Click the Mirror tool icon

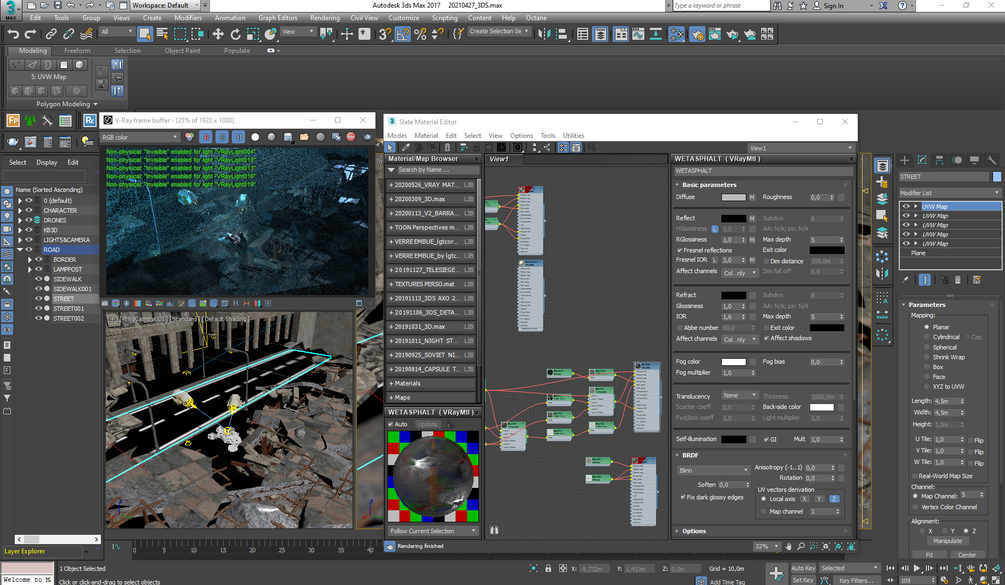click(x=545, y=34)
